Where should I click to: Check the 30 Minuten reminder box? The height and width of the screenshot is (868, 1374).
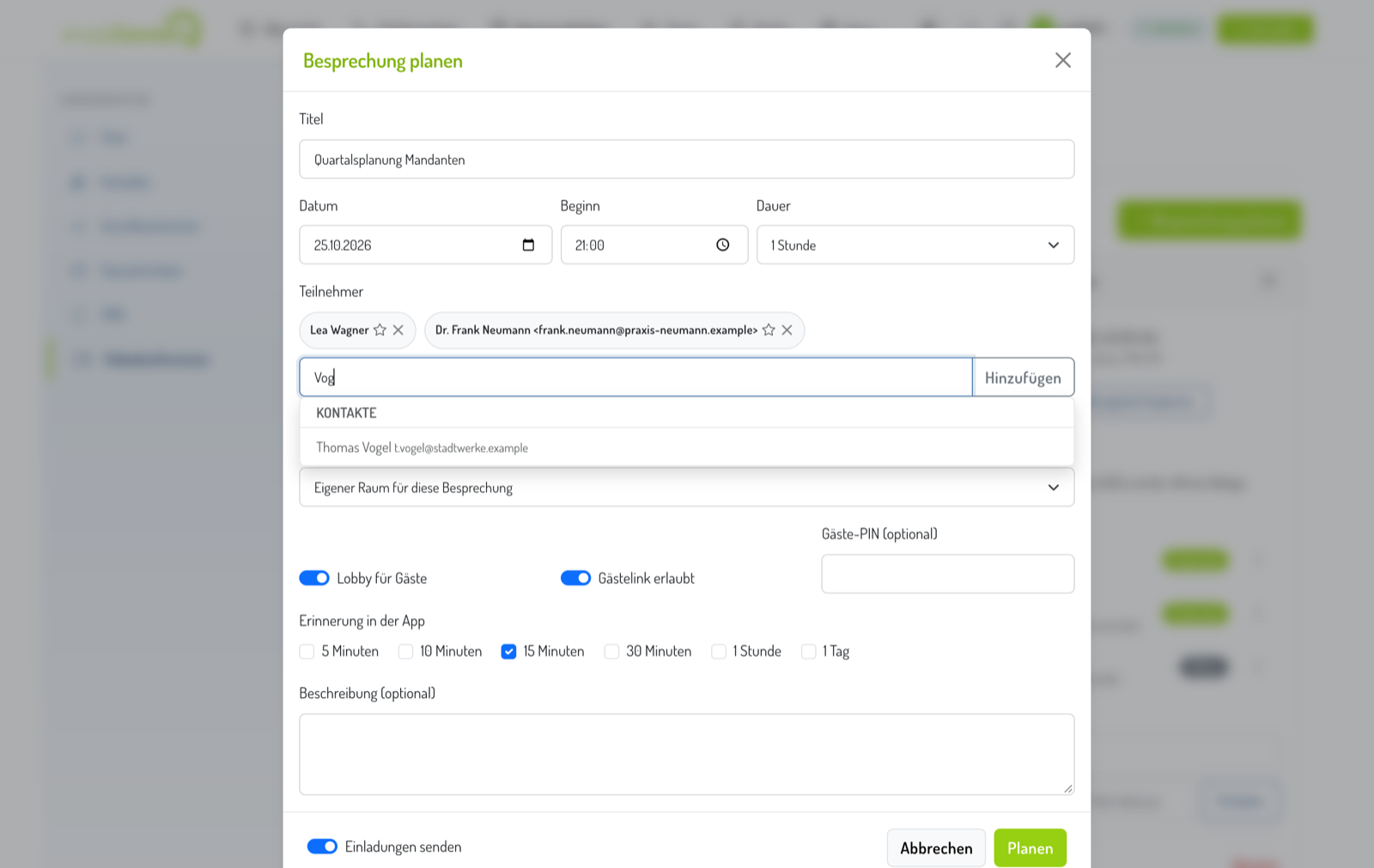(611, 652)
